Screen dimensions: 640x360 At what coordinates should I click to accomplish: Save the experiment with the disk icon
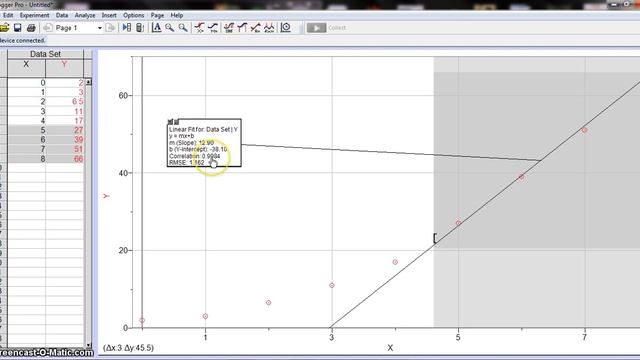coord(18,28)
